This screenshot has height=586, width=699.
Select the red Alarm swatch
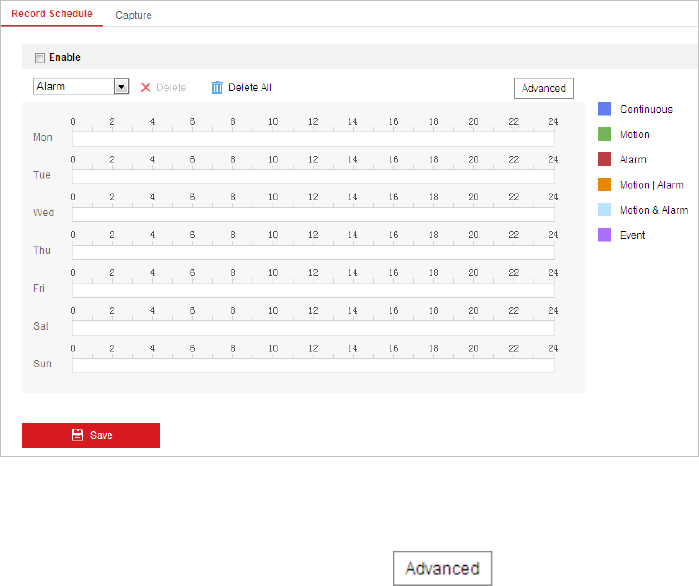pyautogui.click(x=604, y=159)
